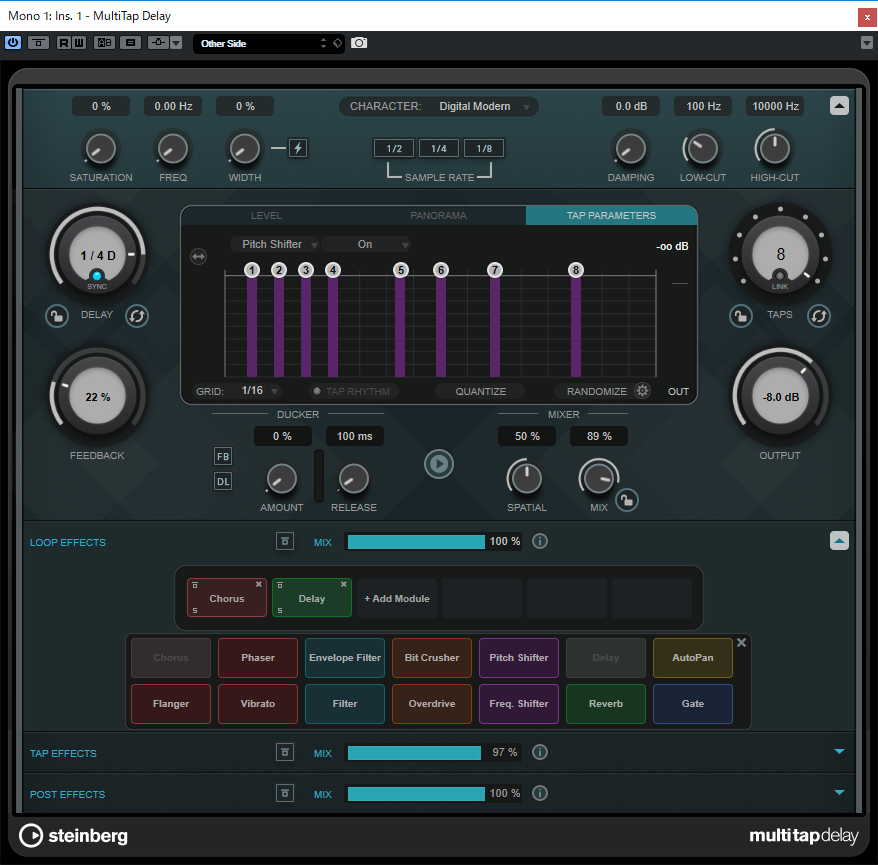Click the Loop Effects info icon
The image size is (878, 865).
pyautogui.click(x=539, y=541)
